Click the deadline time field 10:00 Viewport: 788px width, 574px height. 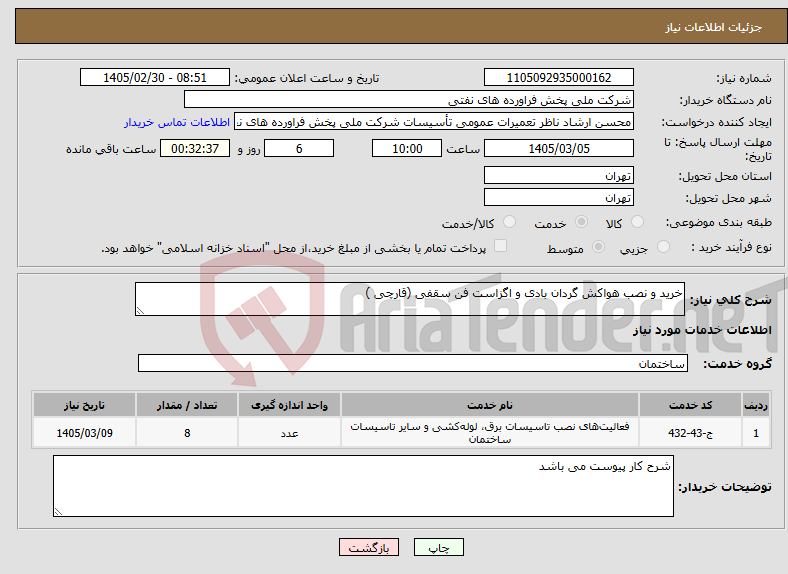pyautogui.click(x=407, y=148)
